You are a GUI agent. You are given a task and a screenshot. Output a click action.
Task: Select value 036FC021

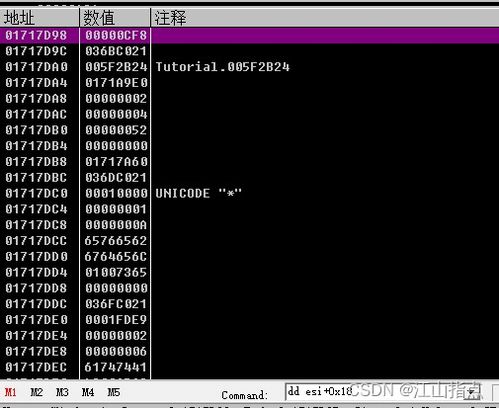coord(116,304)
